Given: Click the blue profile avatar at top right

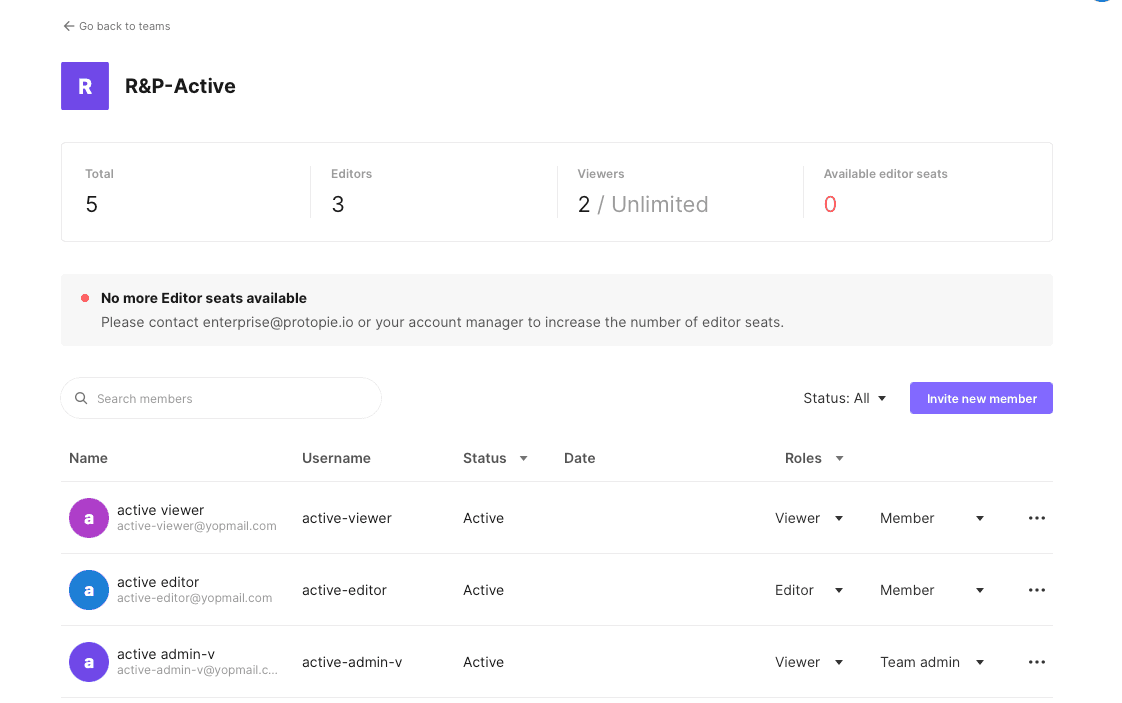Looking at the screenshot, I should (1100, 4).
